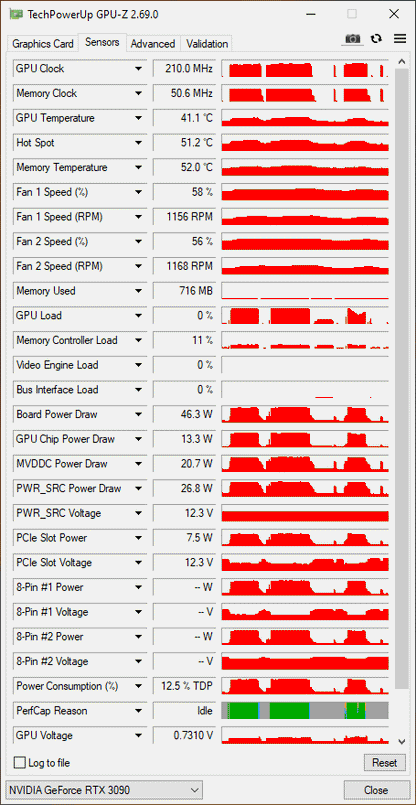
Task: Click the vertical scrollbar thumb
Action: (402, 377)
